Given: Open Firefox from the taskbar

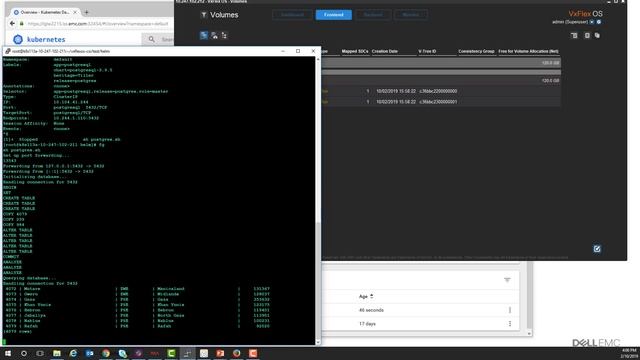Looking at the screenshot, I should [236, 353].
